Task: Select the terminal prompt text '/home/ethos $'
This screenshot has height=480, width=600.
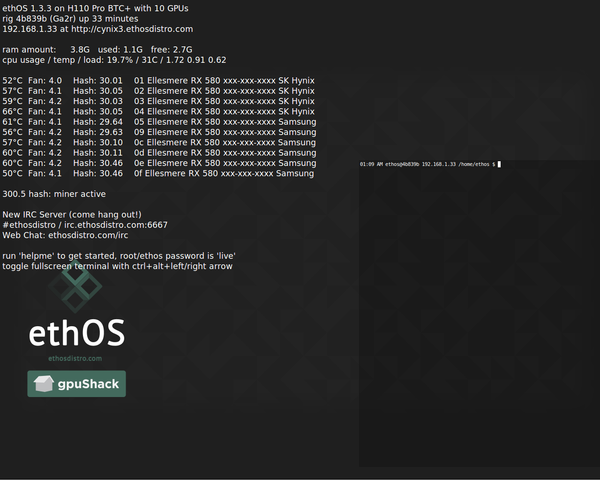Action: tap(477, 164)
